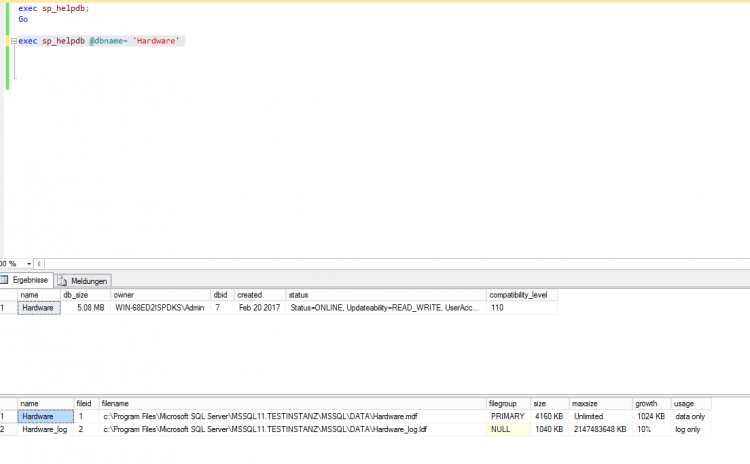
Task: Open the Meldungen tab
Action: pyautogui.click(x=88, y=281)
